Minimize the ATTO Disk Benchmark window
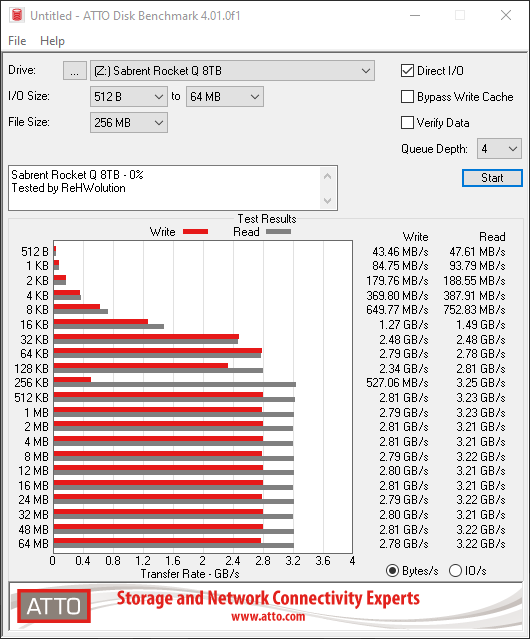The image size is (530, 639). pos(415,15)
